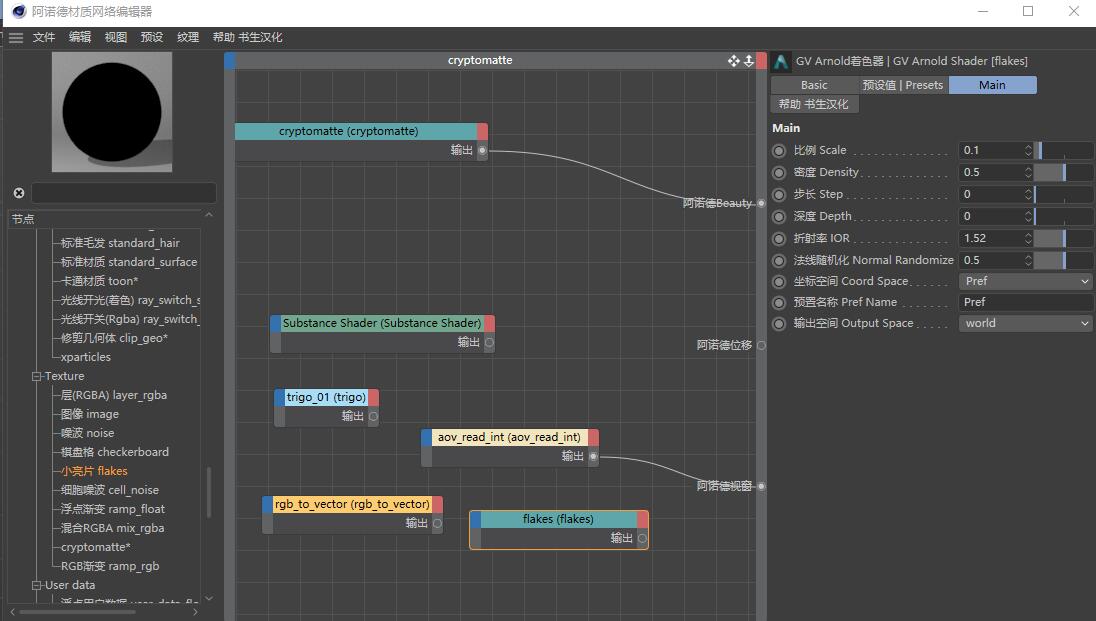Toggle the 密度 Density parameter circle
This screenshot has height=621, width=1096.
click(x=779, y=173)
